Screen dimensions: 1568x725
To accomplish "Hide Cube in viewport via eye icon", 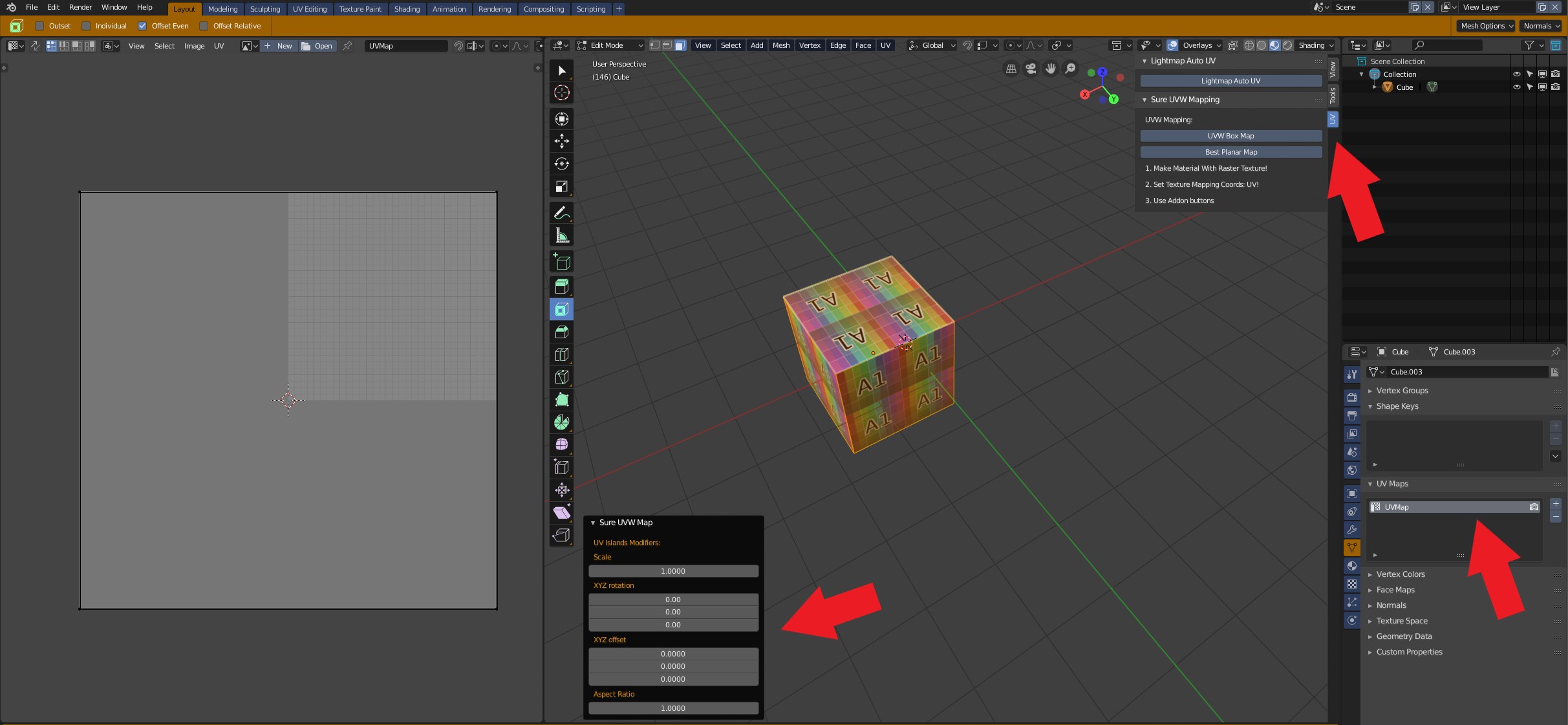I will [1516, 87].
